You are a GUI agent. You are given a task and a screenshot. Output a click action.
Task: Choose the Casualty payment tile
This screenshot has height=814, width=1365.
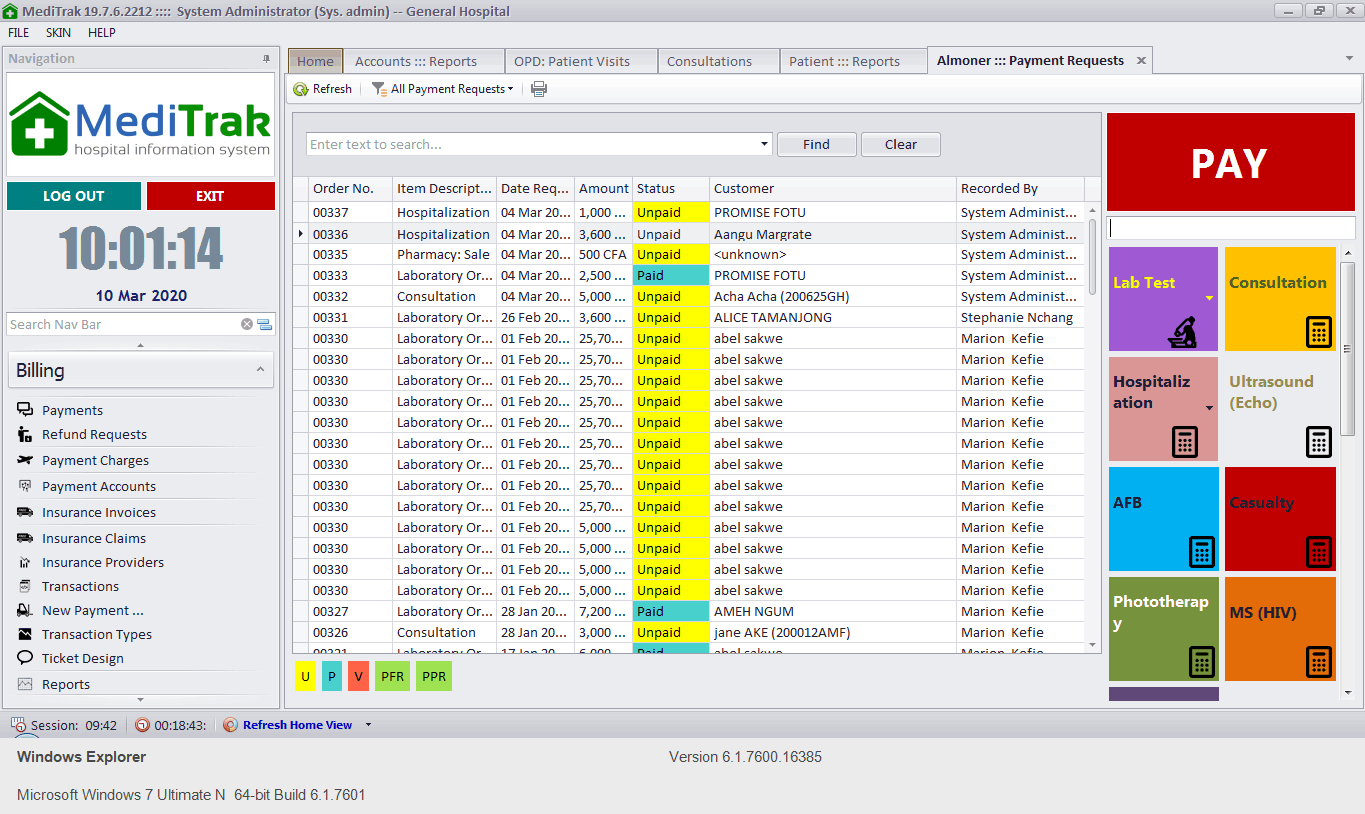click(x=1280, y=519)
